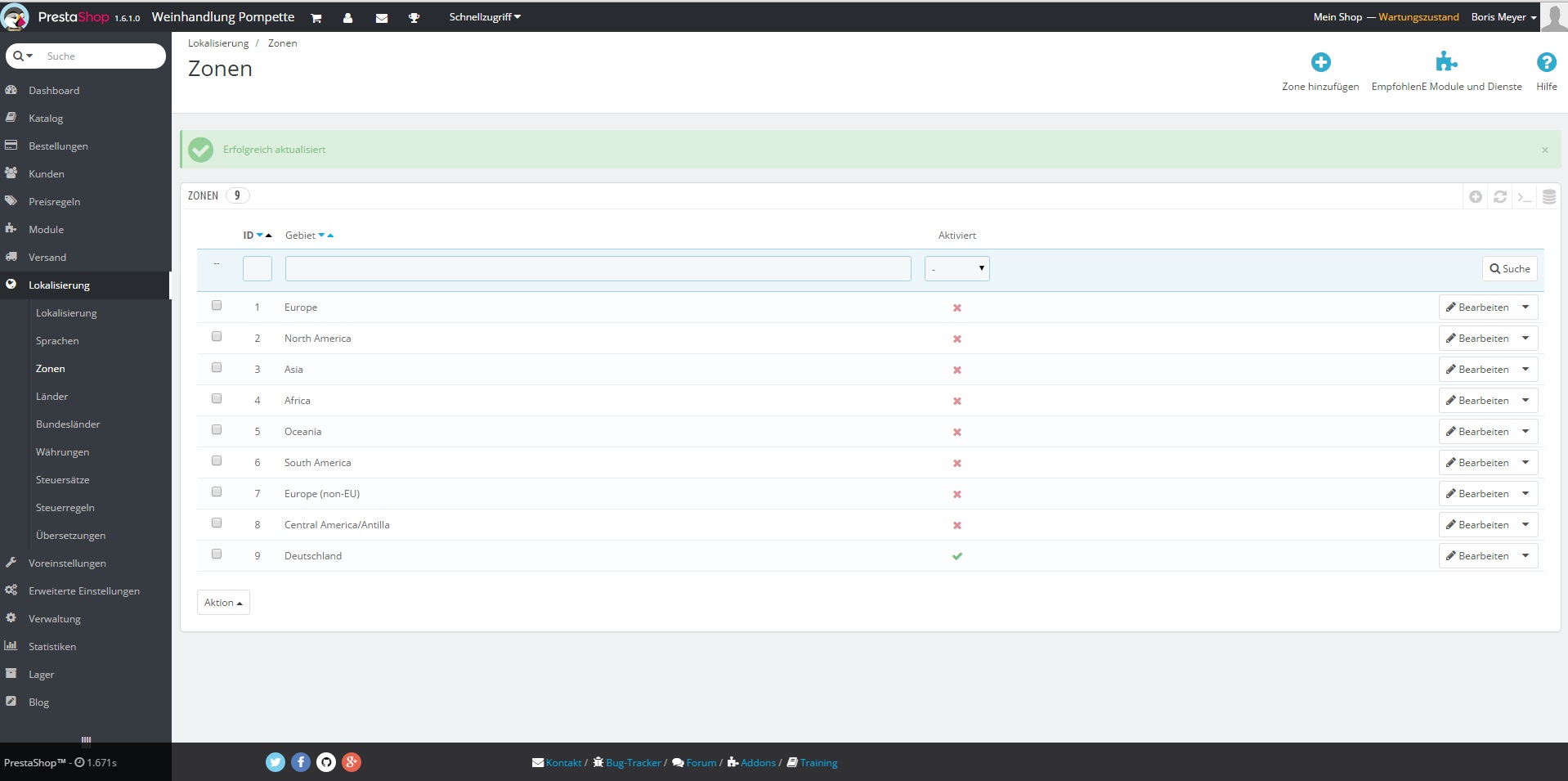Open Mein Shop link

pos(1337,17)
